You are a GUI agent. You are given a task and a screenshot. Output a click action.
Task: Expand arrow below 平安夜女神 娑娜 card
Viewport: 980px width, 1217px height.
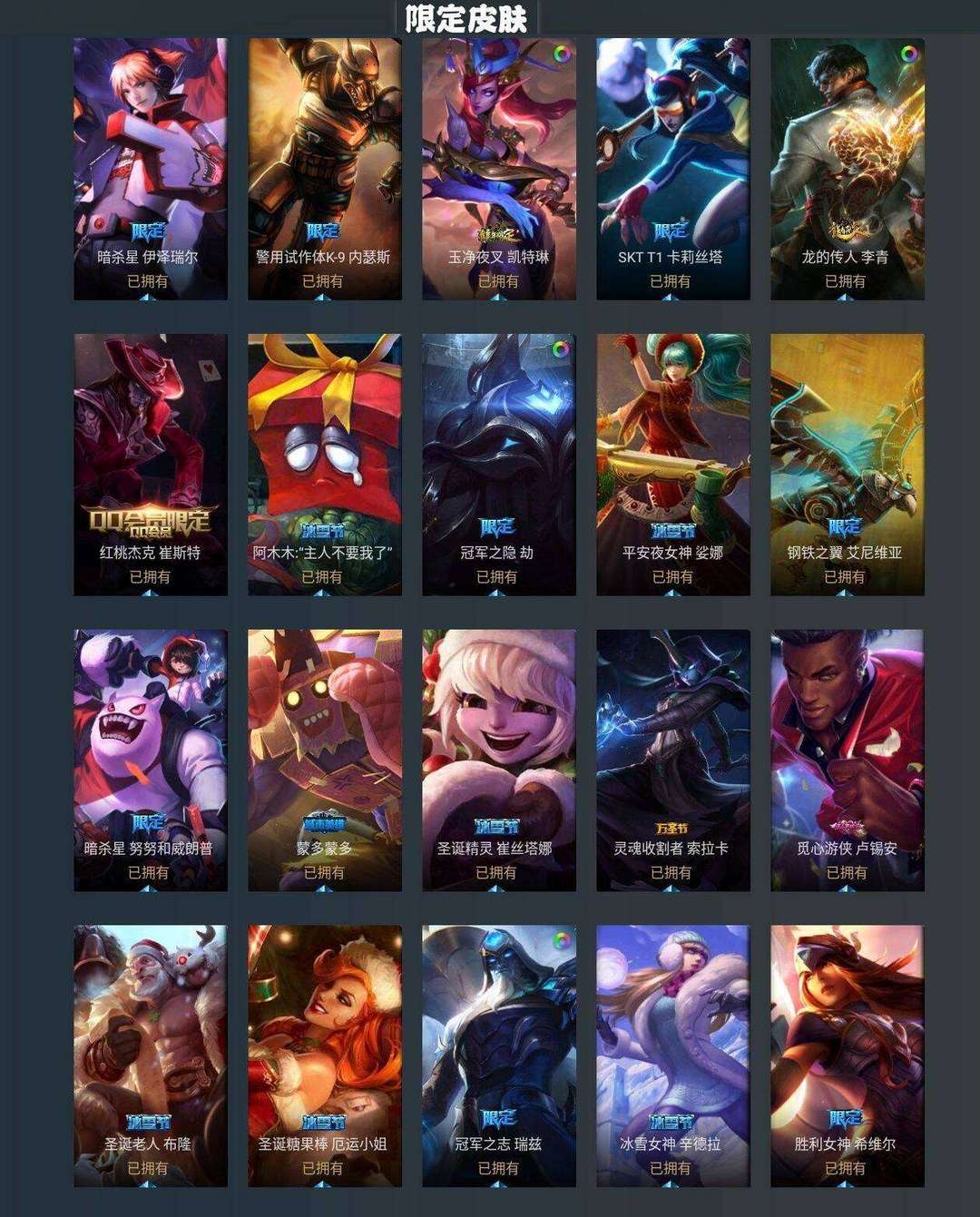click(671, 592)
